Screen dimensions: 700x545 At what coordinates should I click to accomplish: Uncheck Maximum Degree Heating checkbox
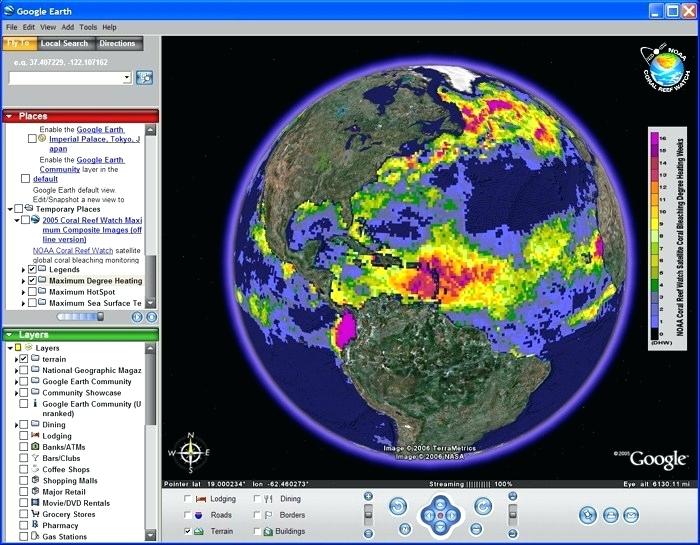(32, 280)
